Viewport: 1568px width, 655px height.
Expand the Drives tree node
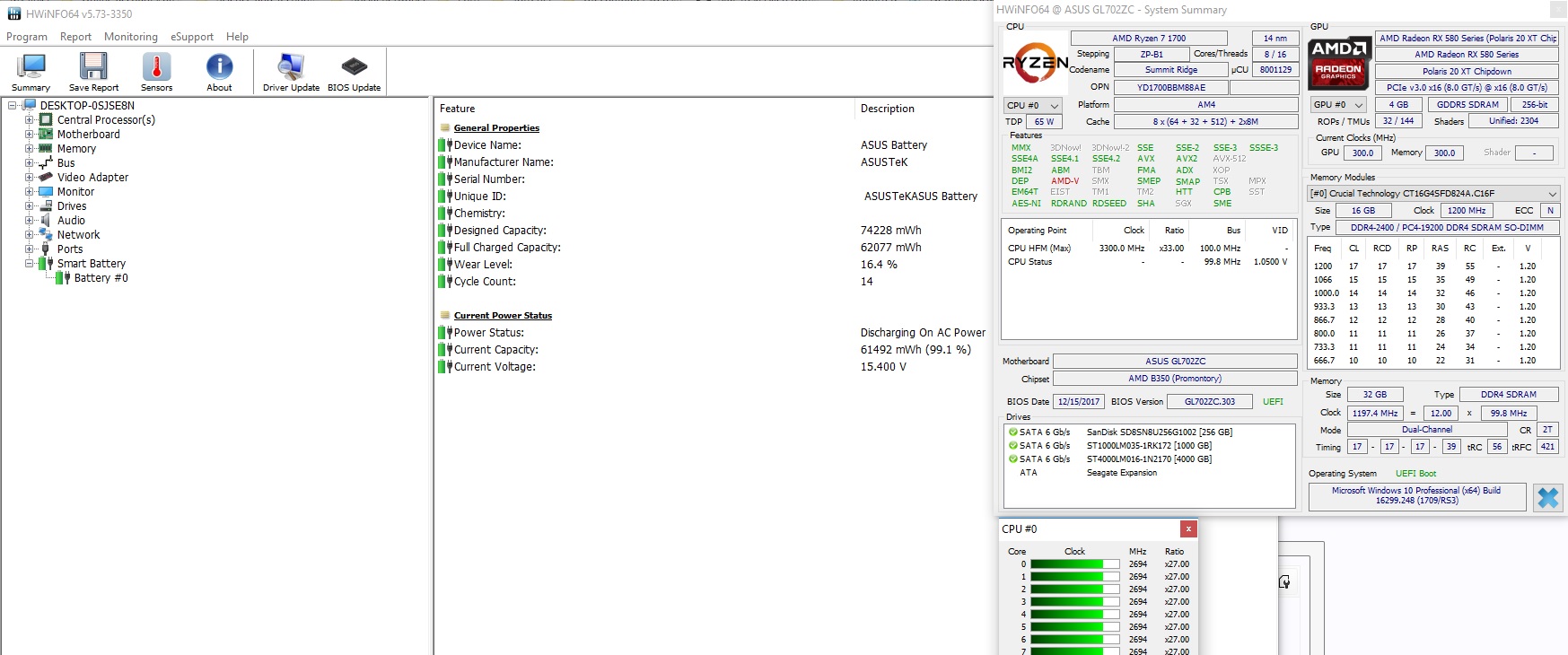[29, 205]
